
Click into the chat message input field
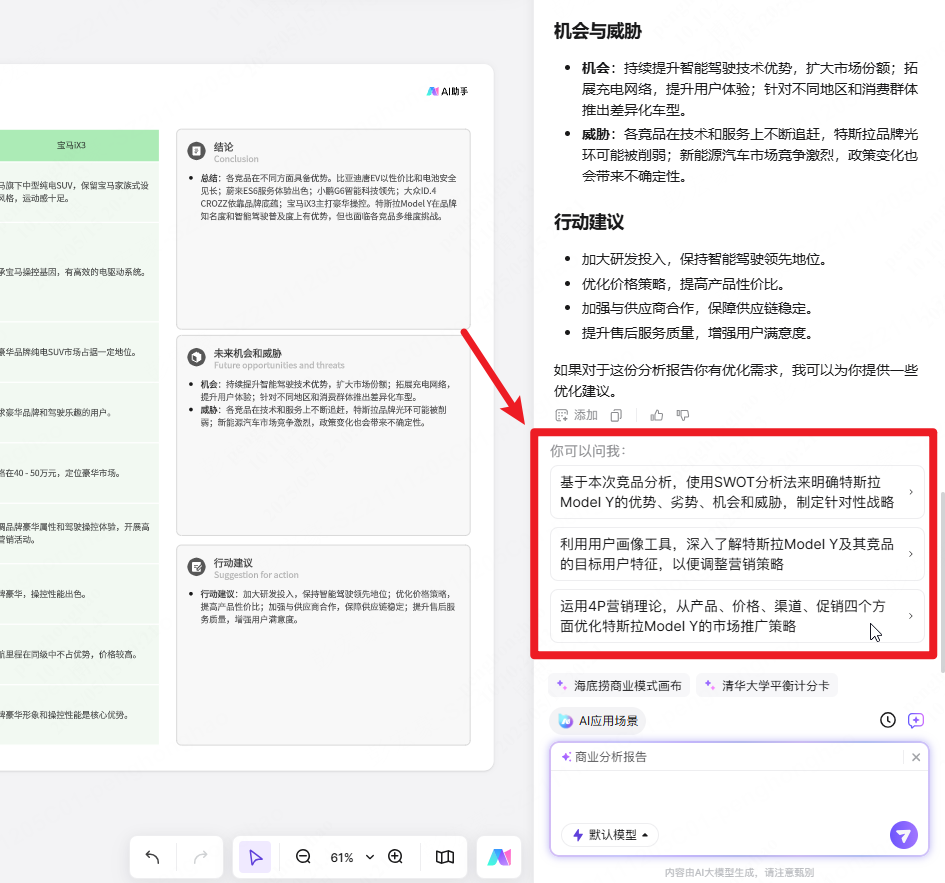(x=739, y=796)
